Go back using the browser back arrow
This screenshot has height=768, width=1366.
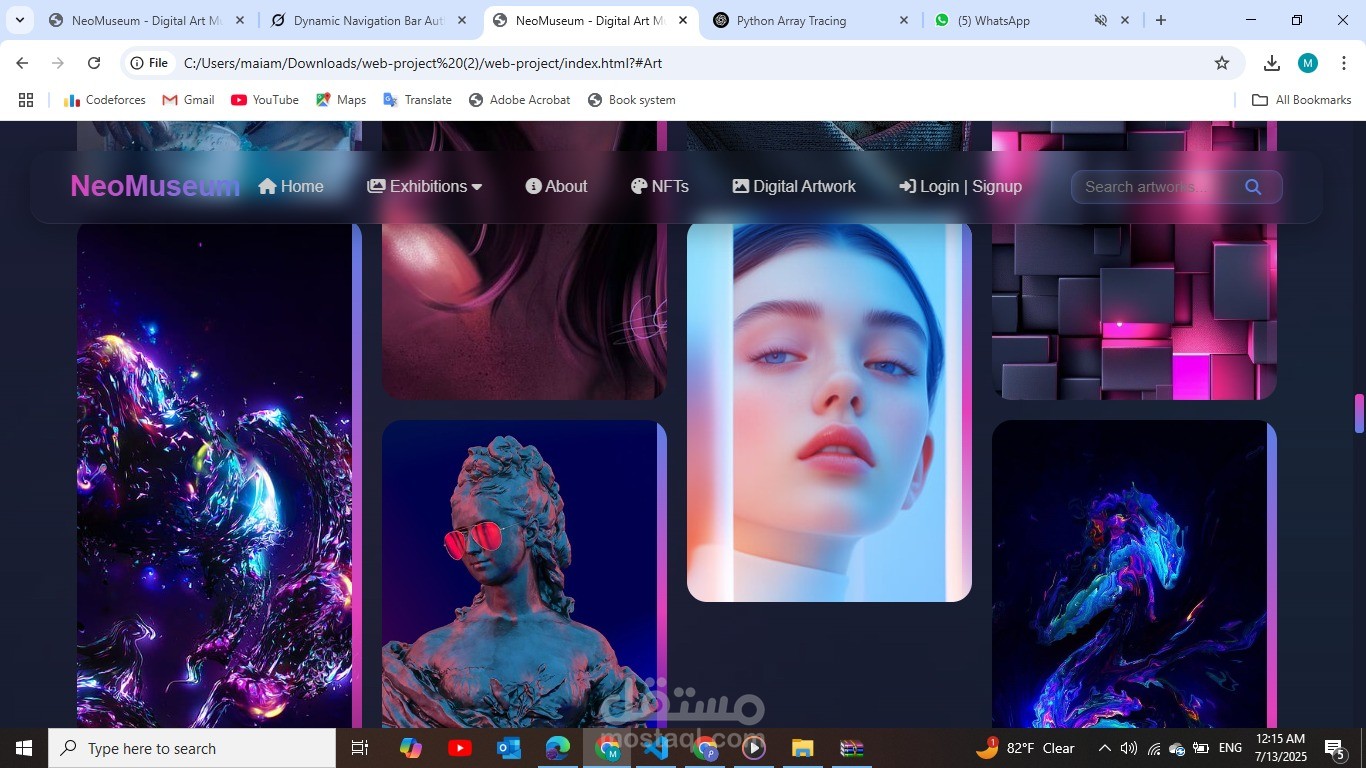click(22, 63)
